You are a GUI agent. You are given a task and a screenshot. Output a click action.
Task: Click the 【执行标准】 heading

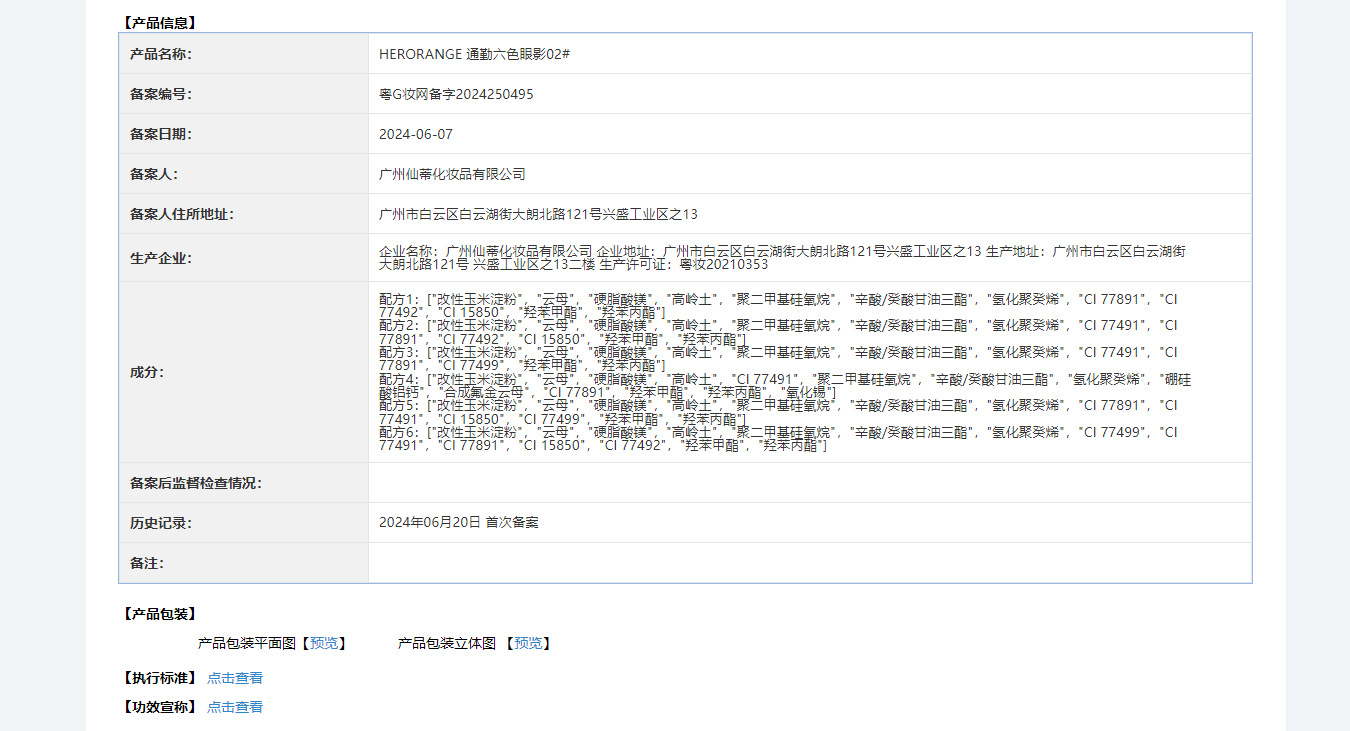160,678
